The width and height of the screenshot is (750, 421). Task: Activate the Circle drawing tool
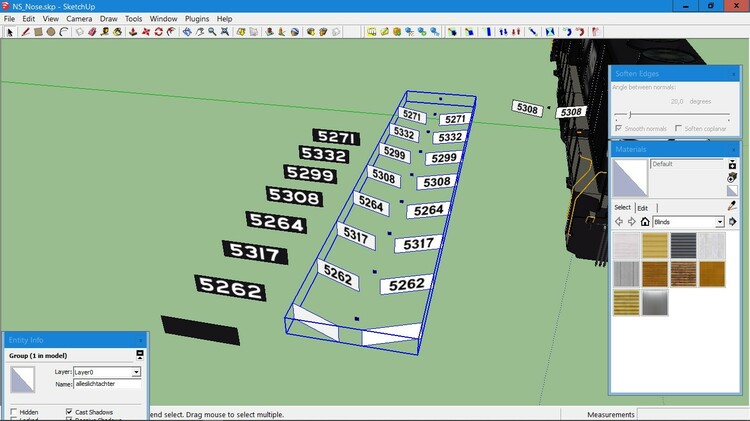(x=51, y=32)
